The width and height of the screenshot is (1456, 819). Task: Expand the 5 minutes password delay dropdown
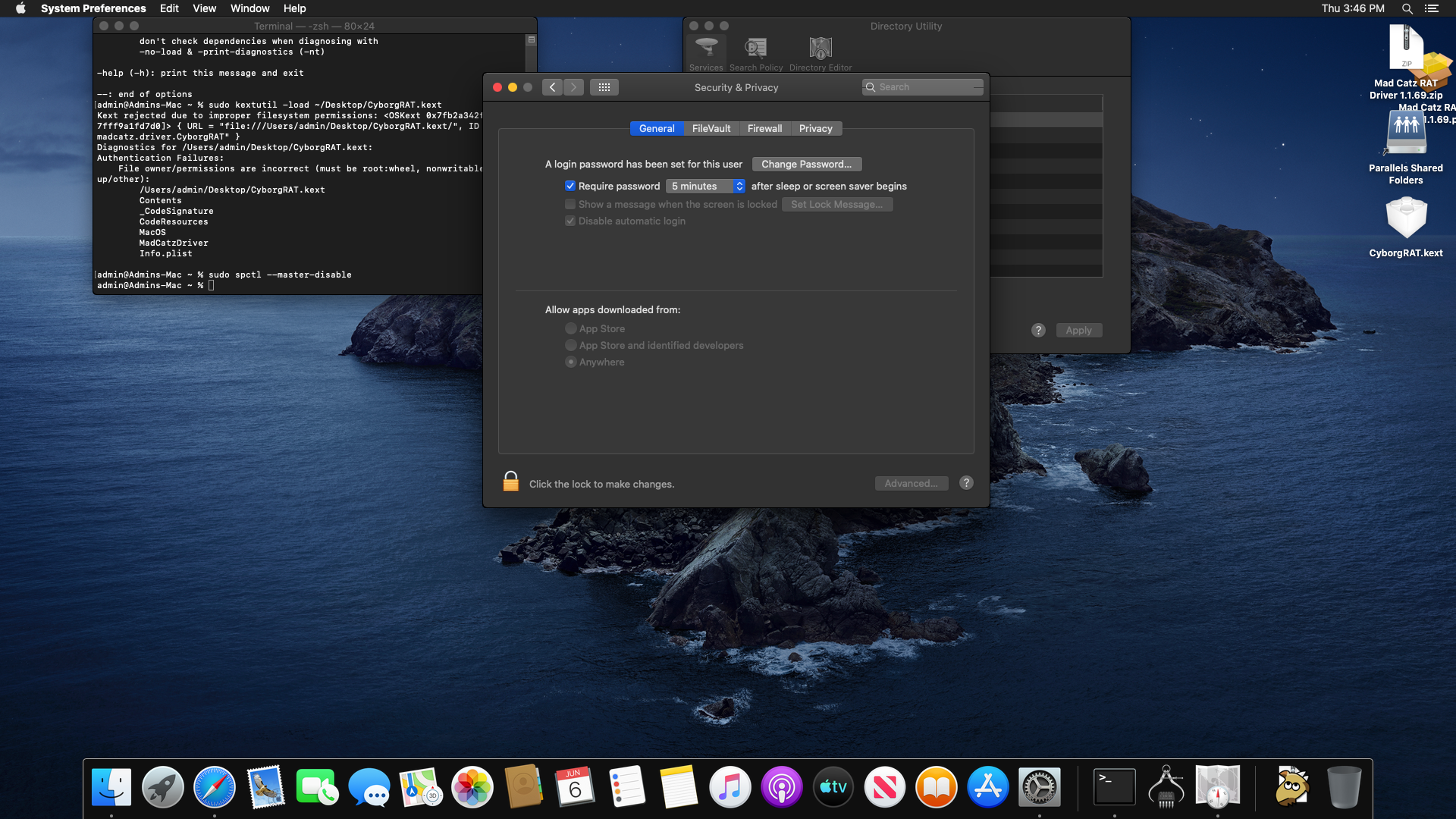(705, 187)
